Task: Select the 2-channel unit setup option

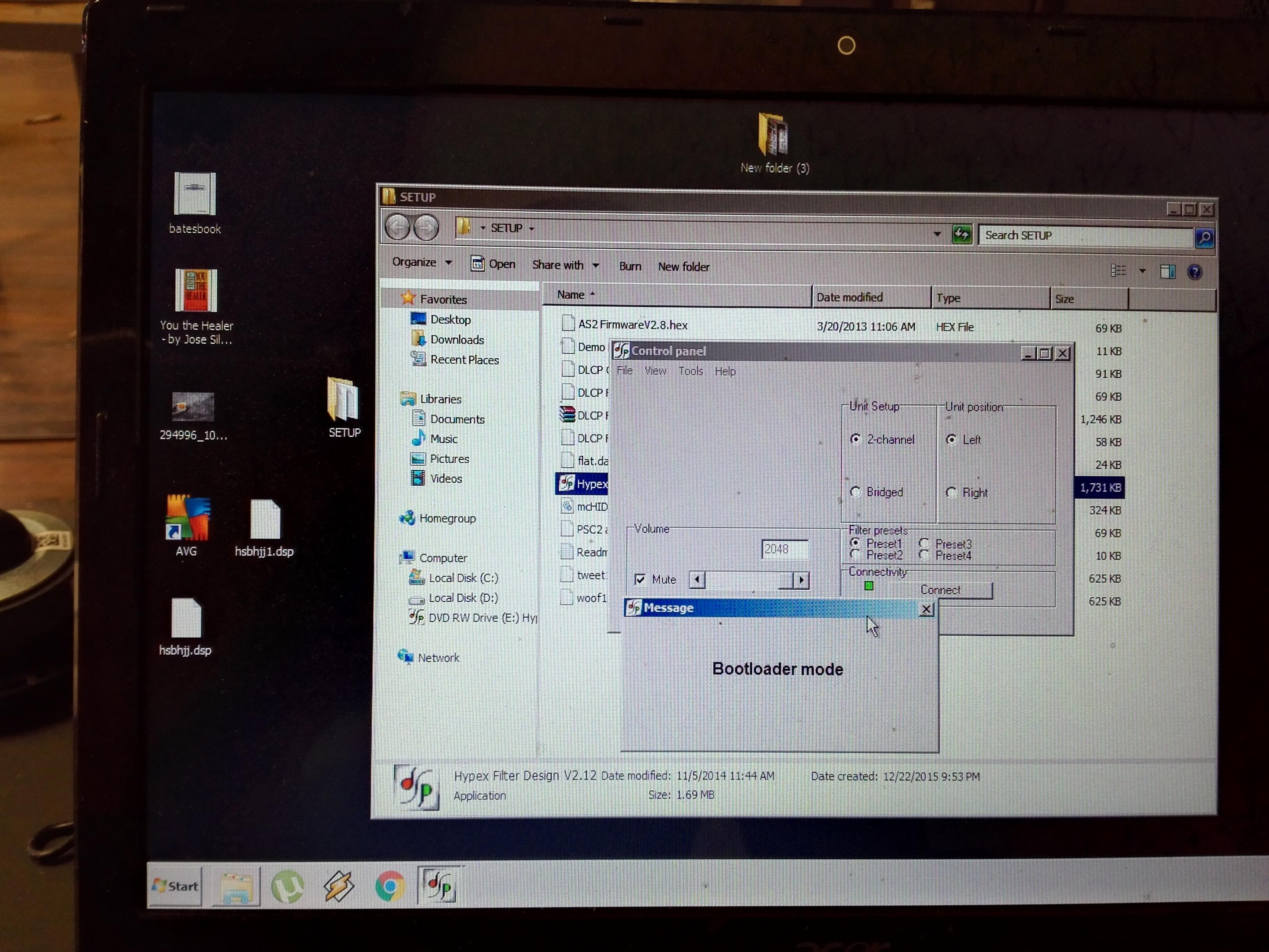Action: (882, 440)
